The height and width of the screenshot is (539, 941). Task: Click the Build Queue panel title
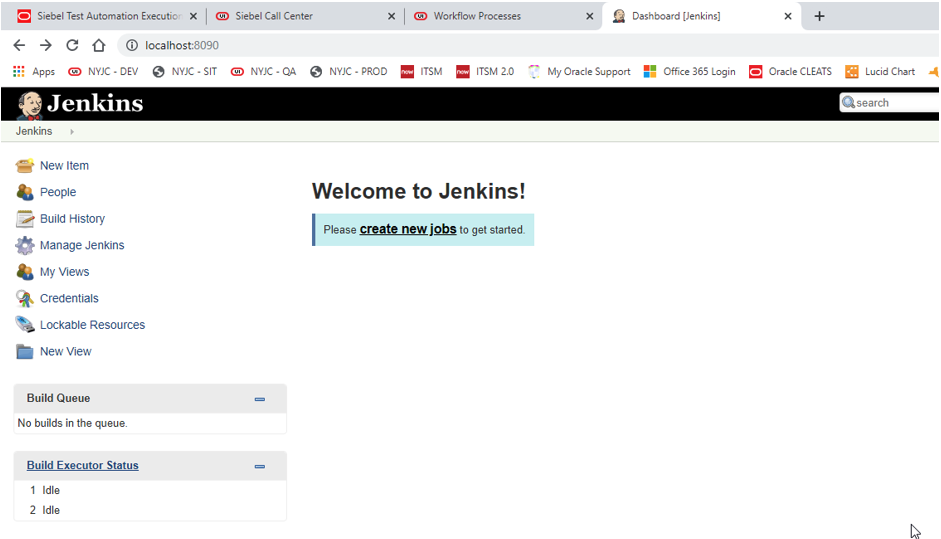click(x=58, y=398)
